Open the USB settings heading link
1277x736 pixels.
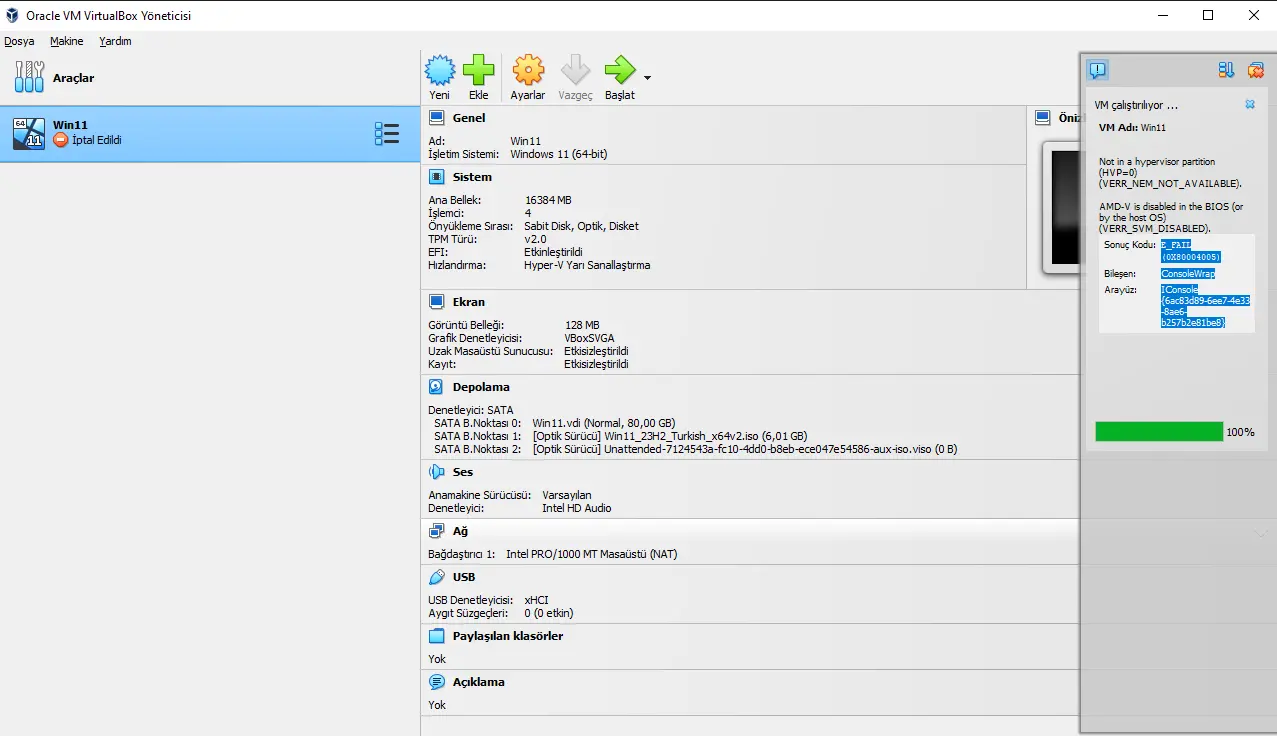[464, 577]
